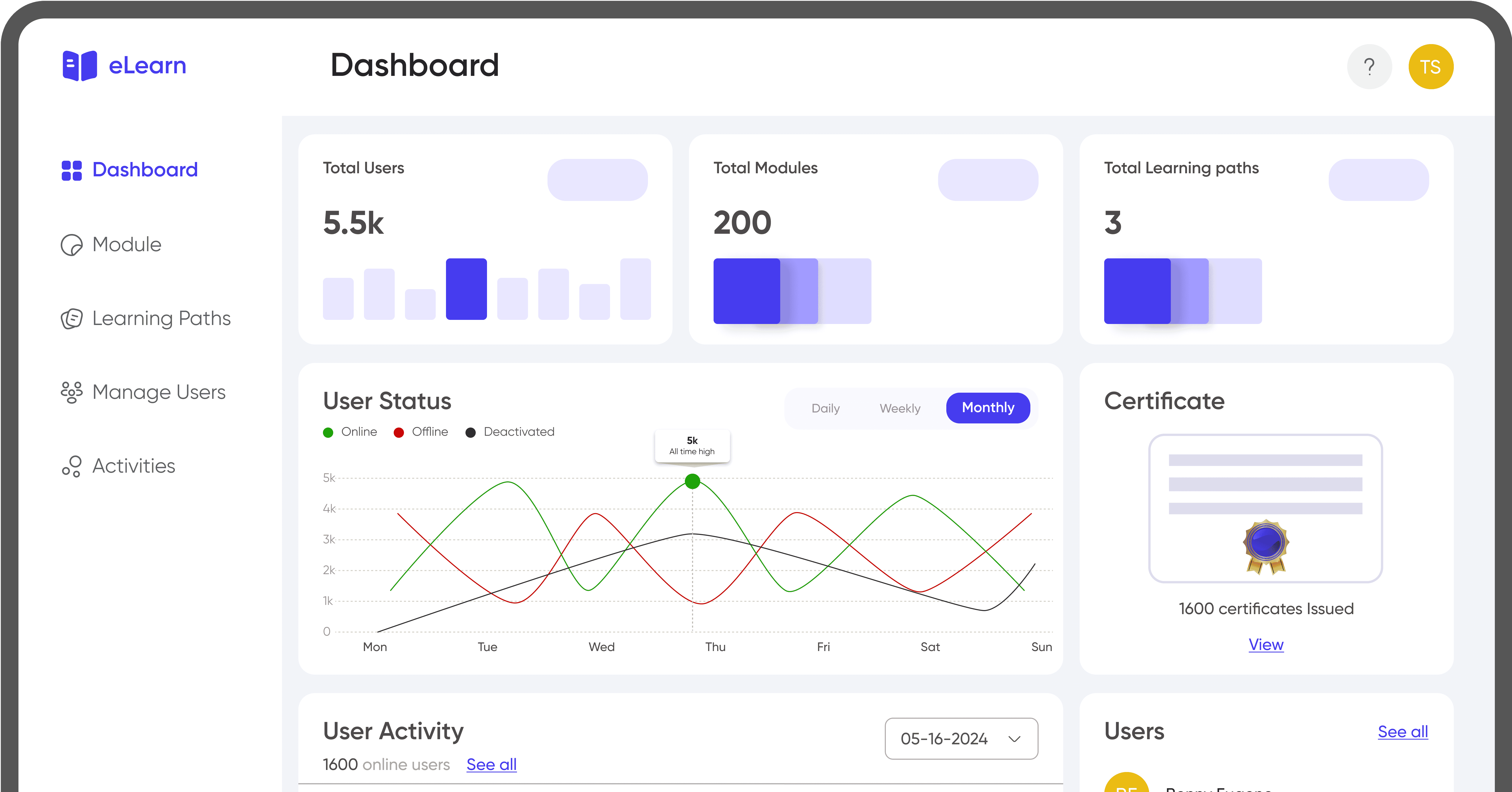Switch User Status to Weekly
Screen dimensions: 1512x792
point(900,409)
